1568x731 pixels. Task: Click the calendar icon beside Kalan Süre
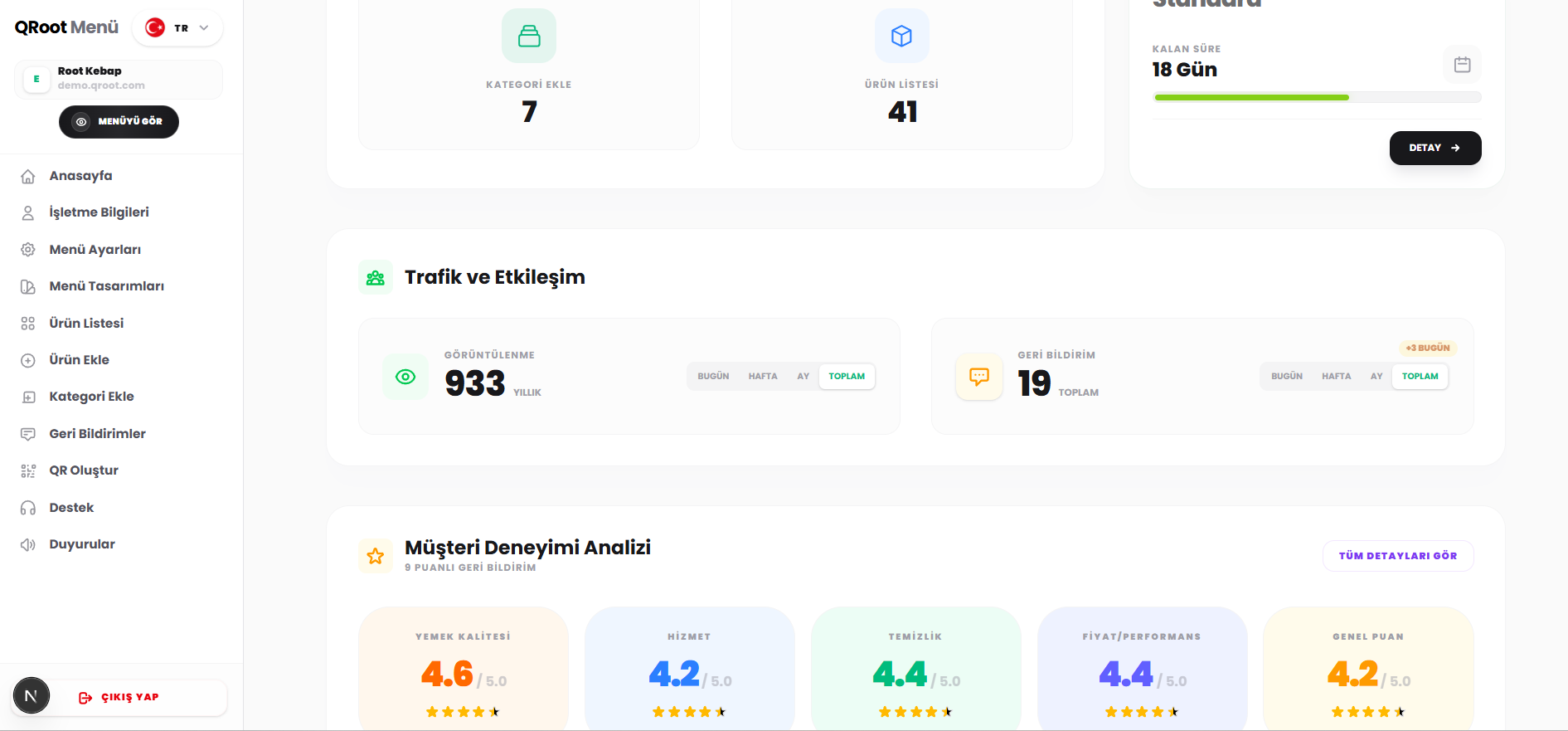pos(1462,65)
